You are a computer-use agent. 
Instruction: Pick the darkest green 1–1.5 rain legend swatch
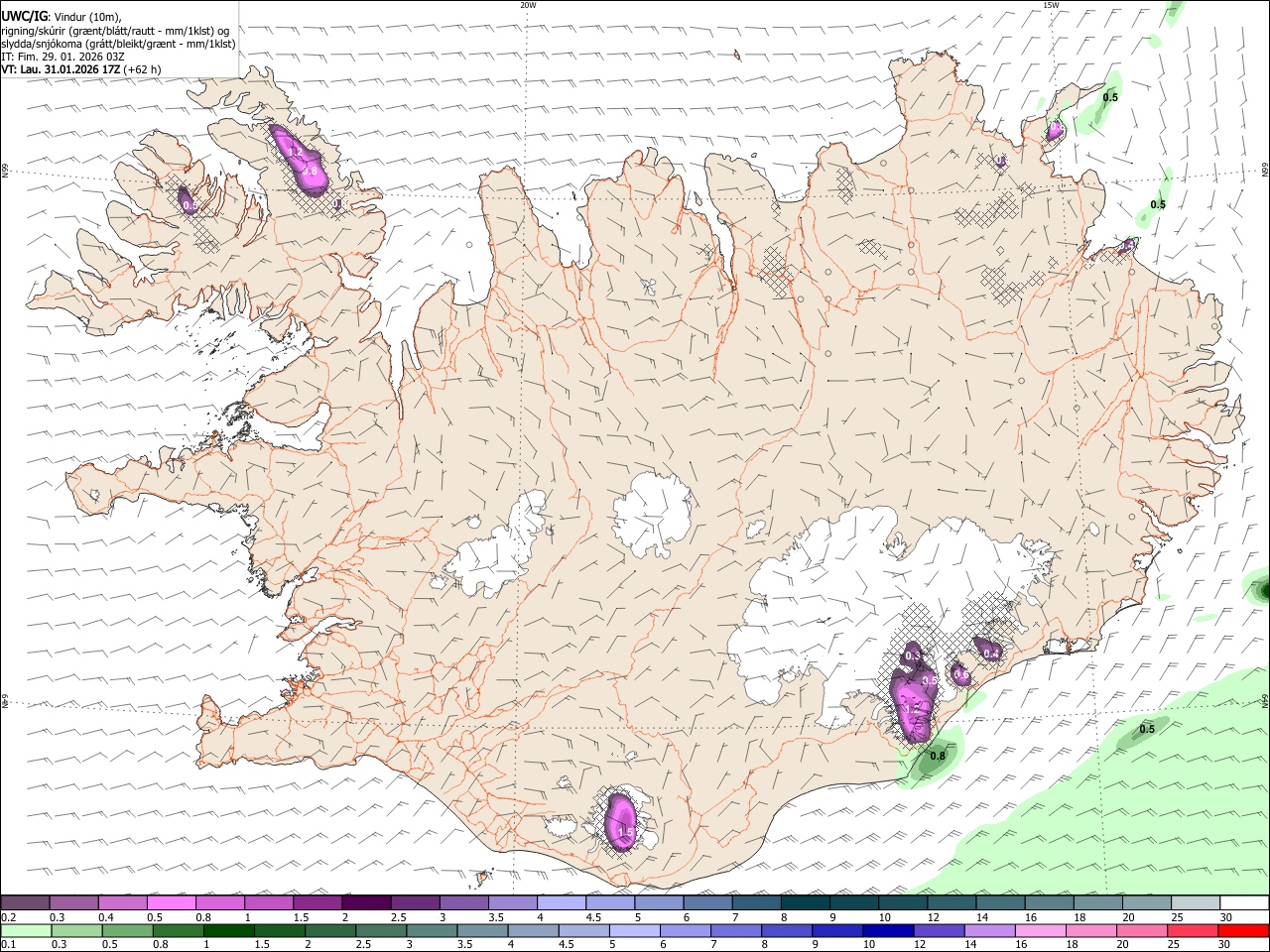click(x=228, y=931)
